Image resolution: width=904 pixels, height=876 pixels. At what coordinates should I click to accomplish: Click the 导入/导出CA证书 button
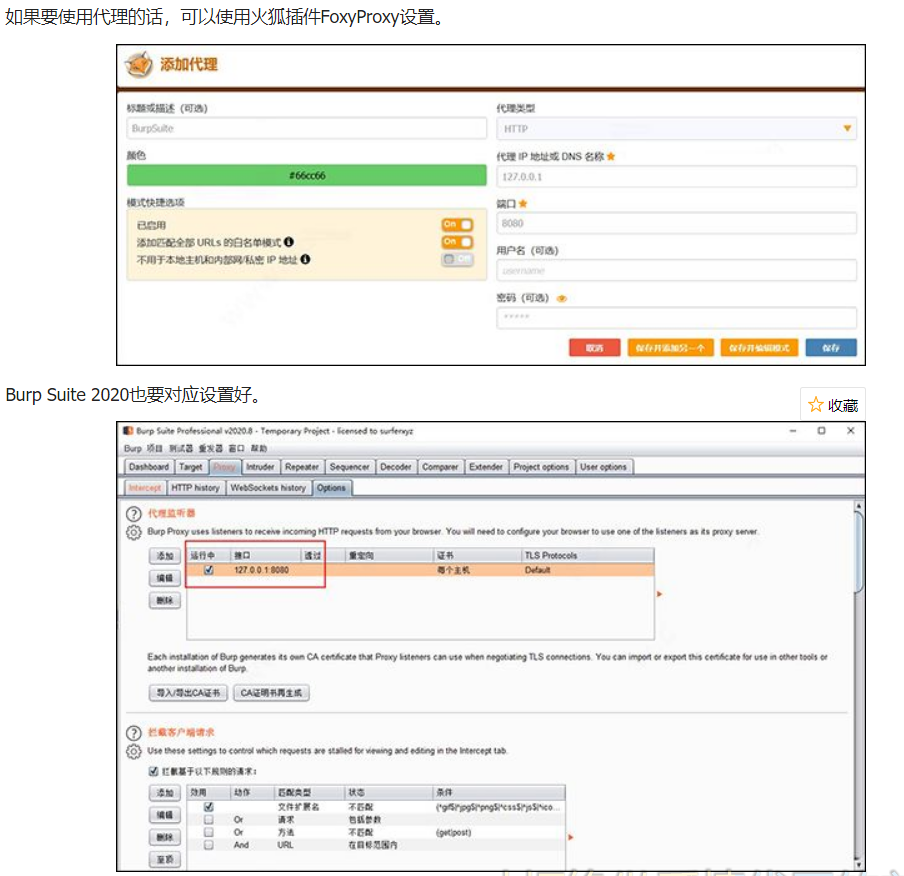point(189,692)
